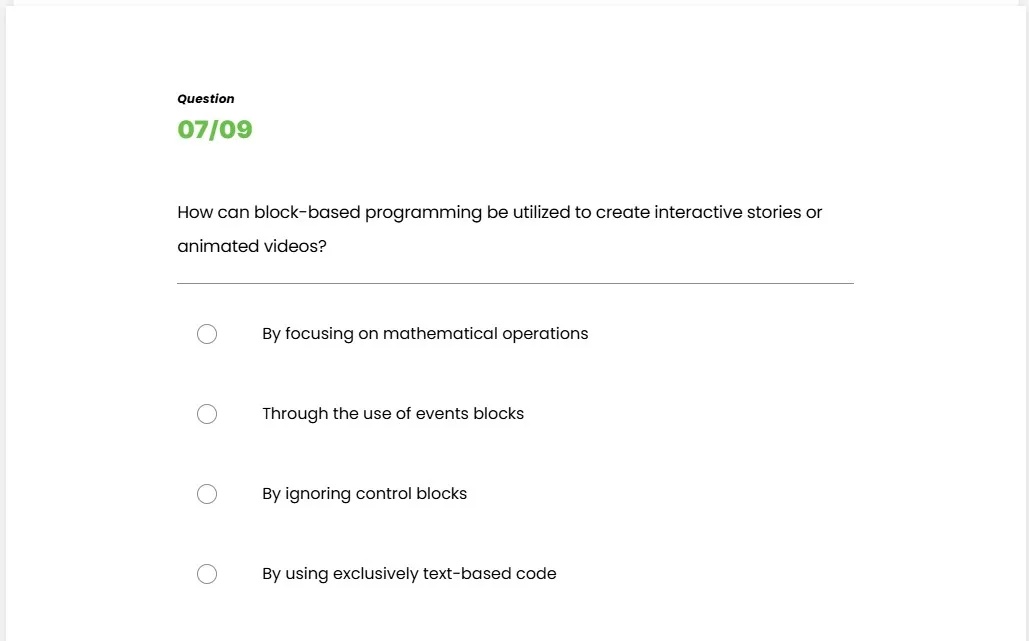Click the label "By focusing on mathematical operations"
This screenshot has height=641, width=1029.
[425, 334]
